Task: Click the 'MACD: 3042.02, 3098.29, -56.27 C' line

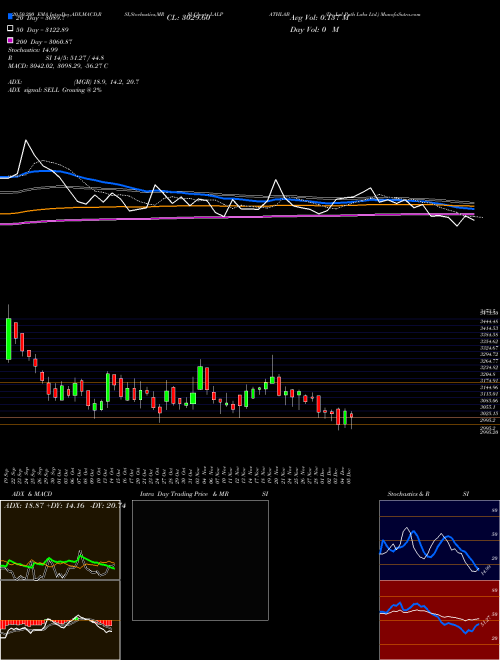Action: pos(58,66)
